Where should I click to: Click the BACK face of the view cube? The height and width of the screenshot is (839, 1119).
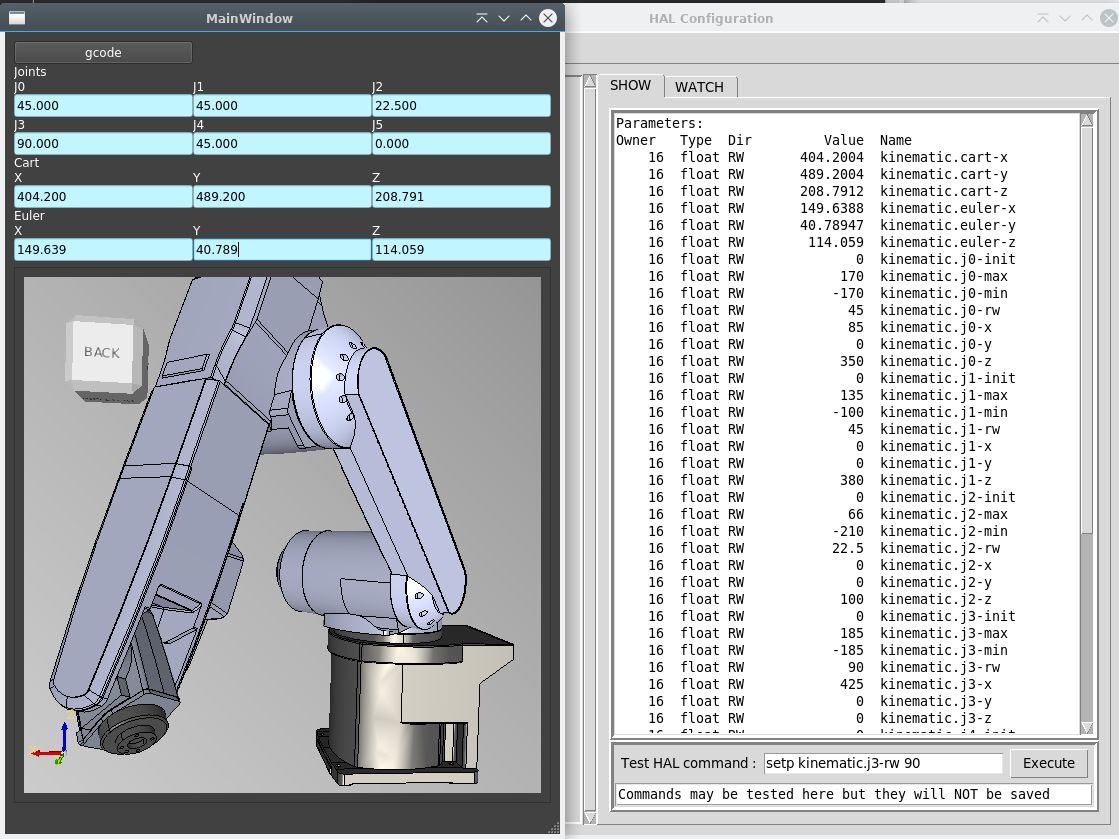point(102,352)
